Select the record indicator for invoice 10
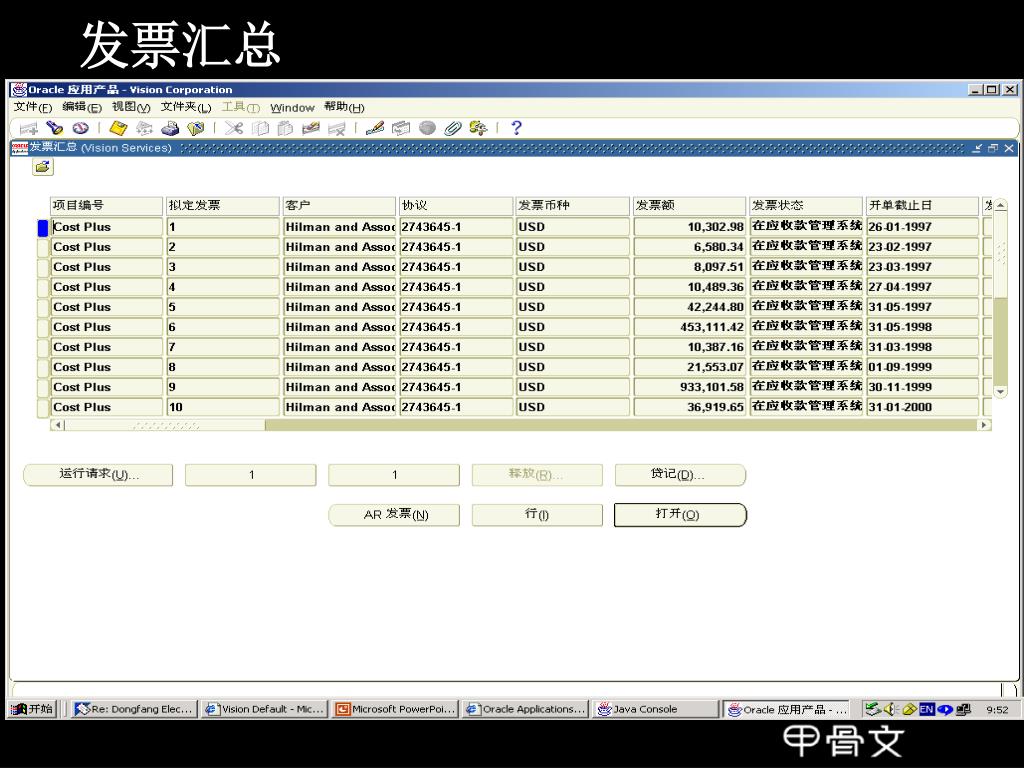The image size is (1024, 768). click(43, 408)
